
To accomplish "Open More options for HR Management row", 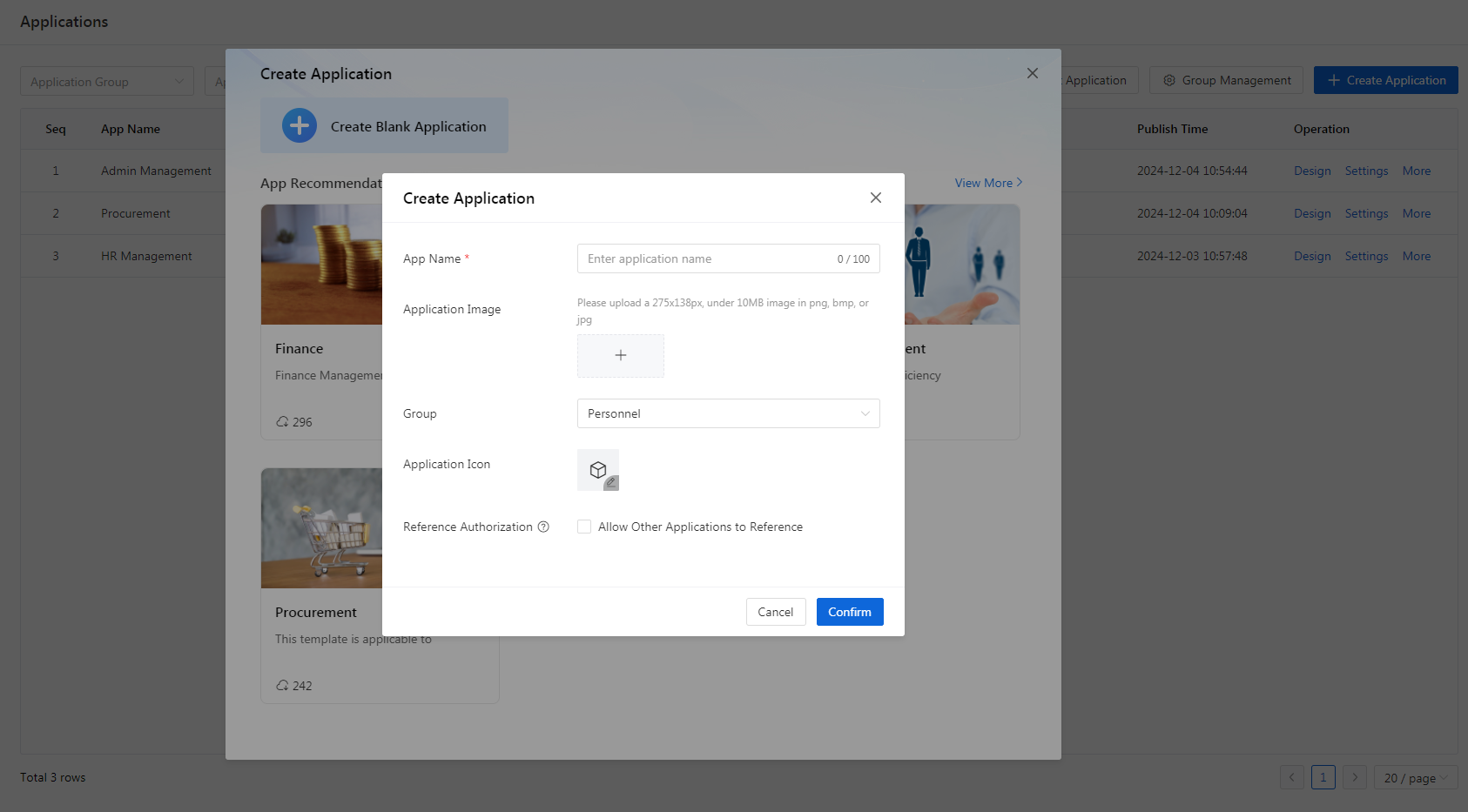I will (1416, 257).
